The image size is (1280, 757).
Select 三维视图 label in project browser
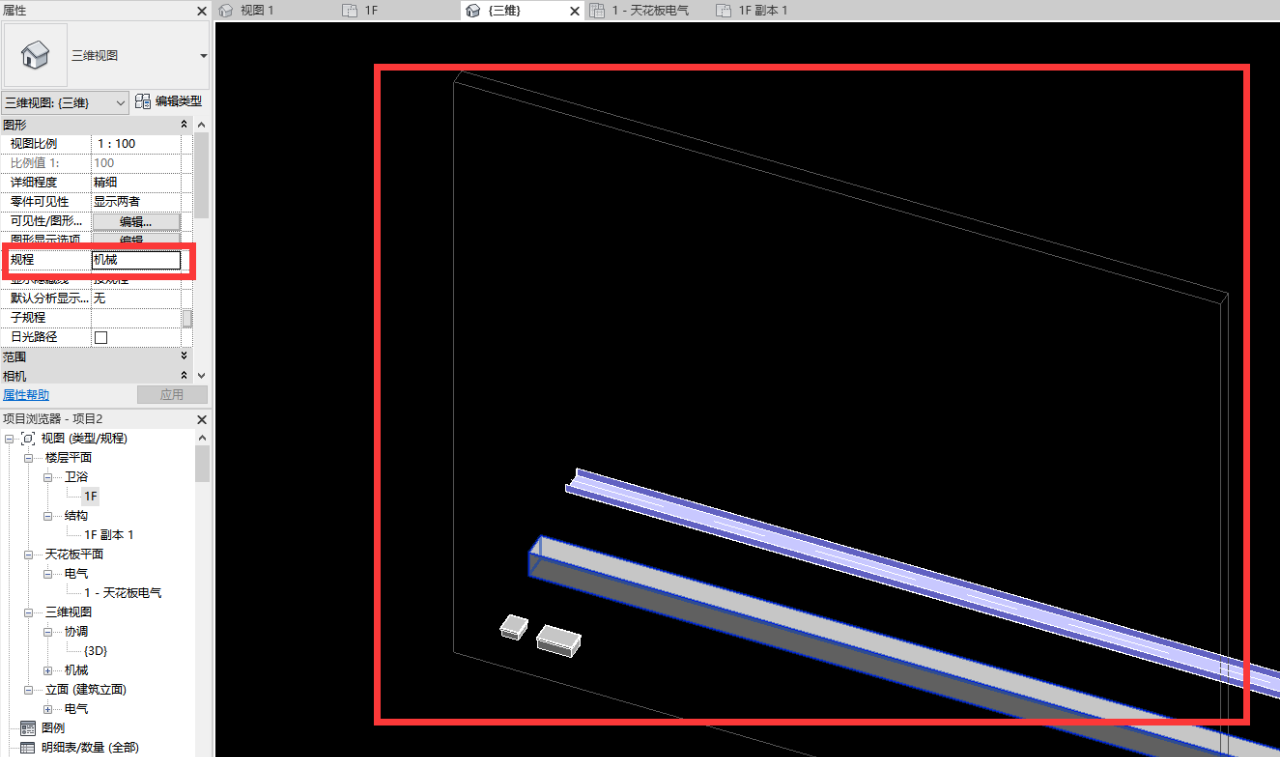(68, 612)
